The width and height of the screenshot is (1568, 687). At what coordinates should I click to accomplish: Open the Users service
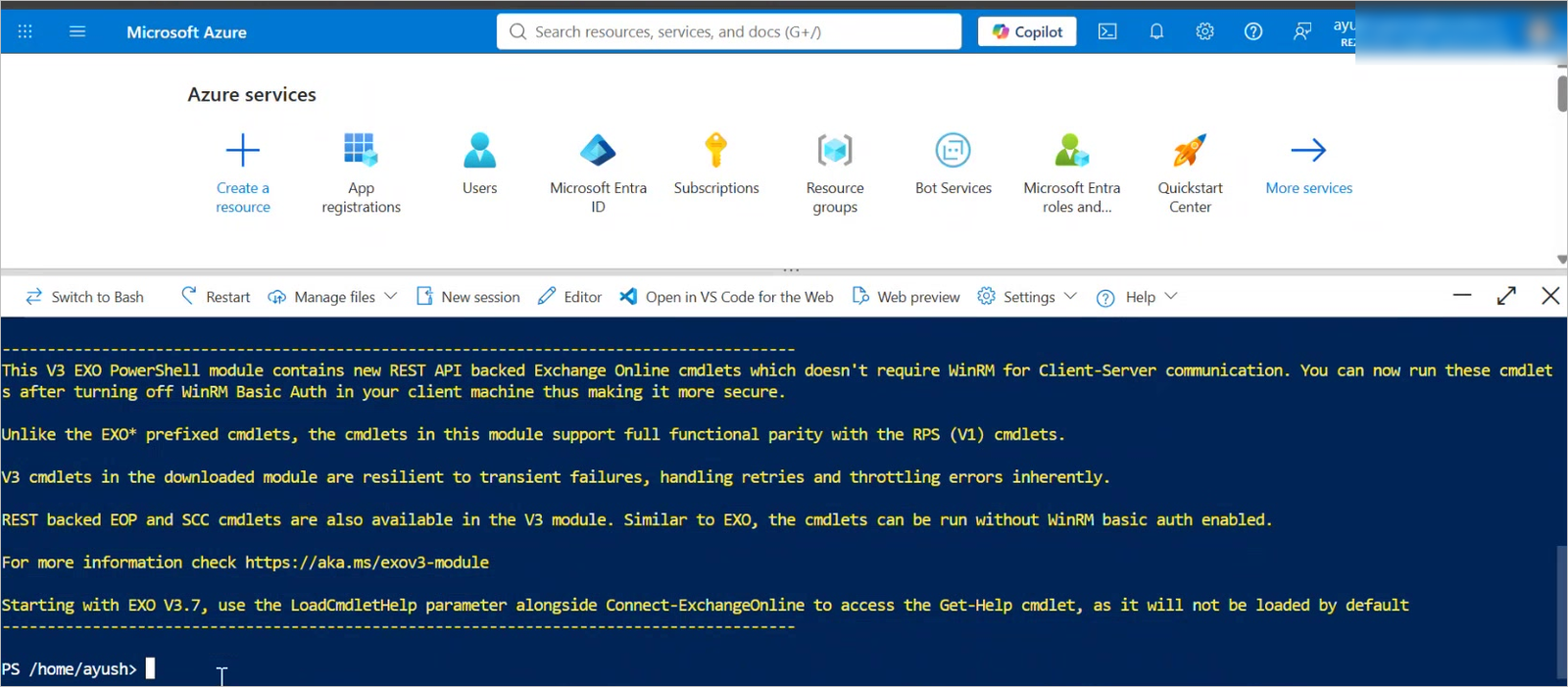pyautogui.click(x=479, y=164)
